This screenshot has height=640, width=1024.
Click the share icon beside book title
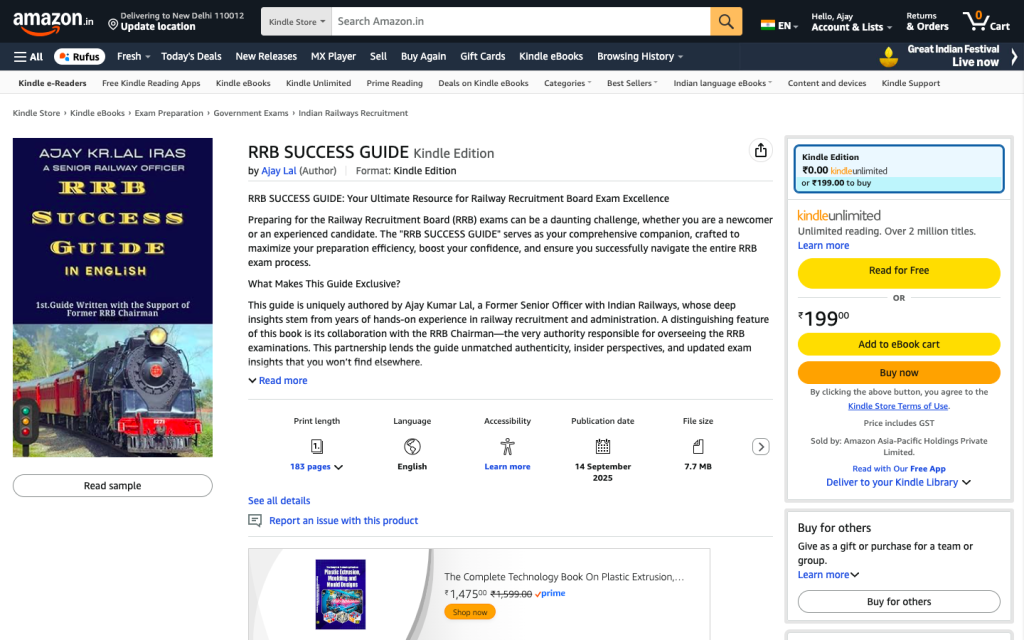click(761, 150)
